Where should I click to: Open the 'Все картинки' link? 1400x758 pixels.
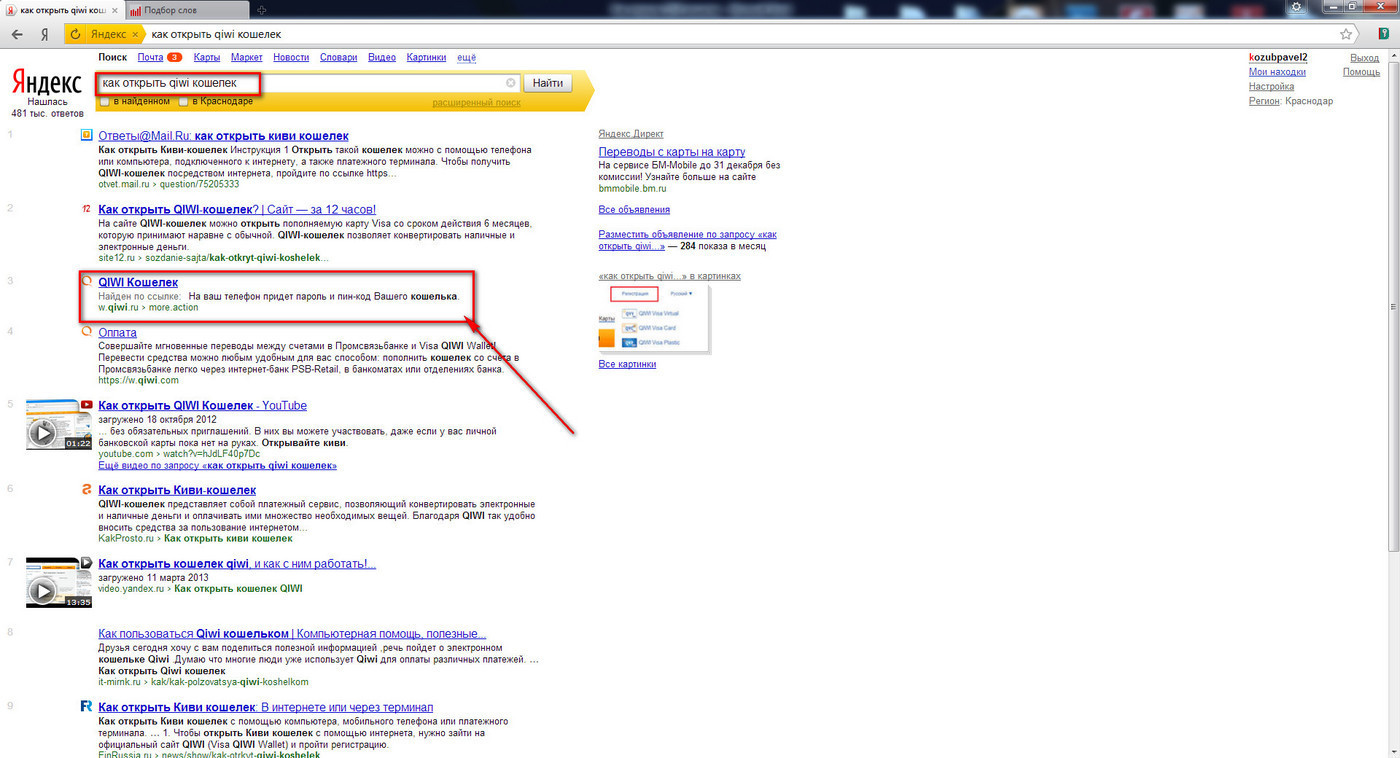coord(627,364)
